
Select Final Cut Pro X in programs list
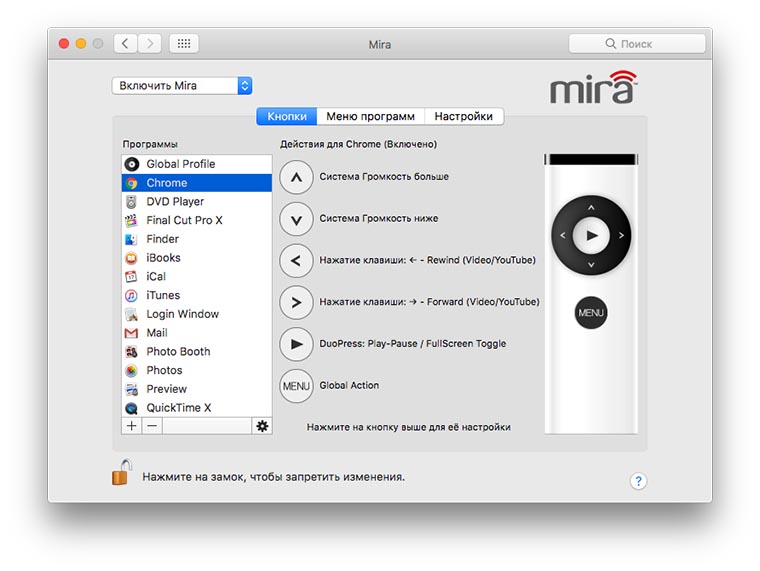(184, 220)
